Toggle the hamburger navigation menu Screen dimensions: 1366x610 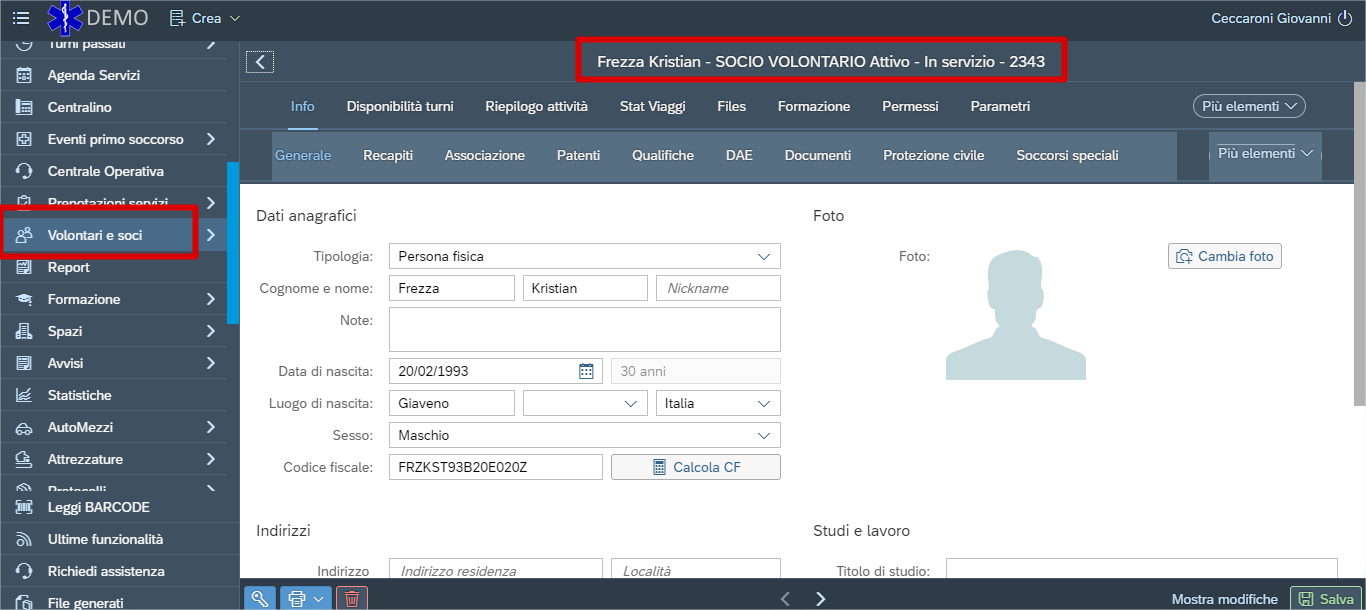(x=20, y=18)
